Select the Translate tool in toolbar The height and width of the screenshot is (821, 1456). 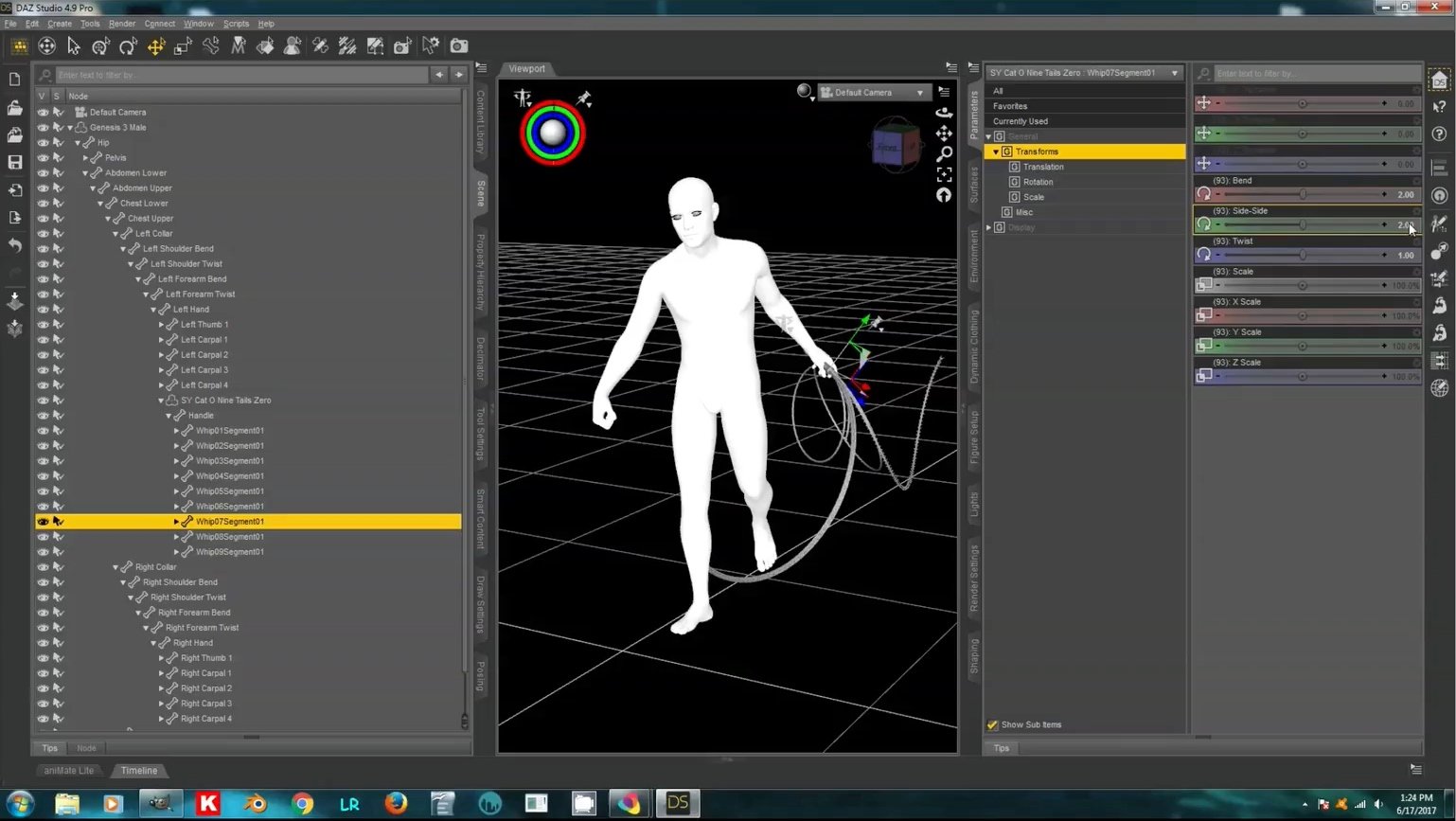click(x=156, y=45)
